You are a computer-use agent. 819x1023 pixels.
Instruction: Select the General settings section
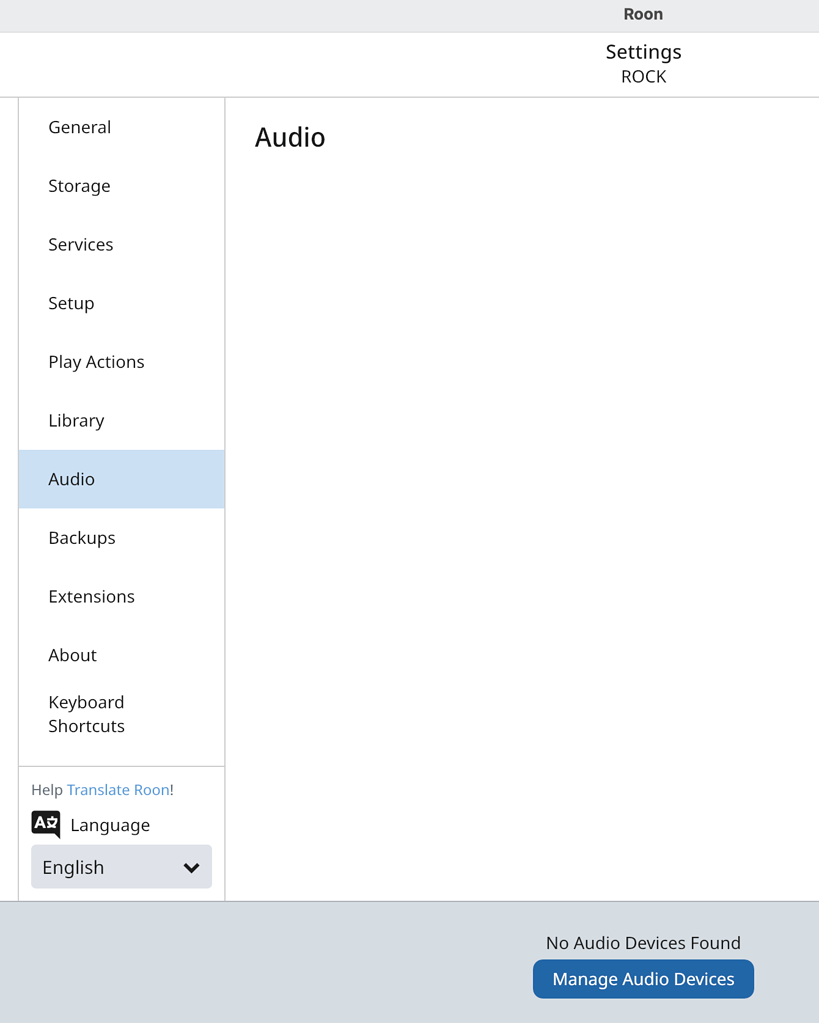[x=79, y=127]
